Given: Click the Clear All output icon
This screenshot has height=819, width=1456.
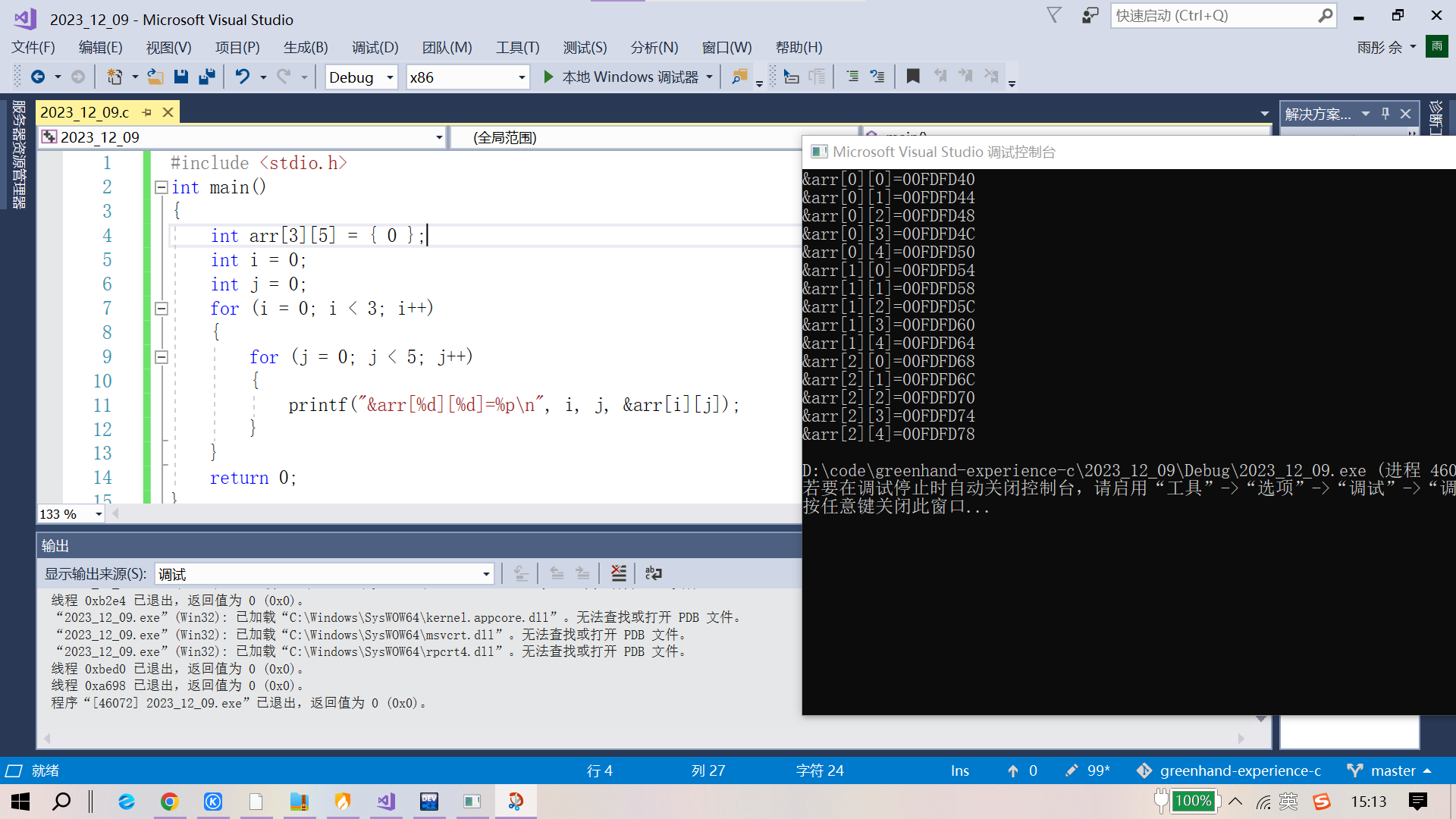Looking at the screenshot, I should (619, 573).
